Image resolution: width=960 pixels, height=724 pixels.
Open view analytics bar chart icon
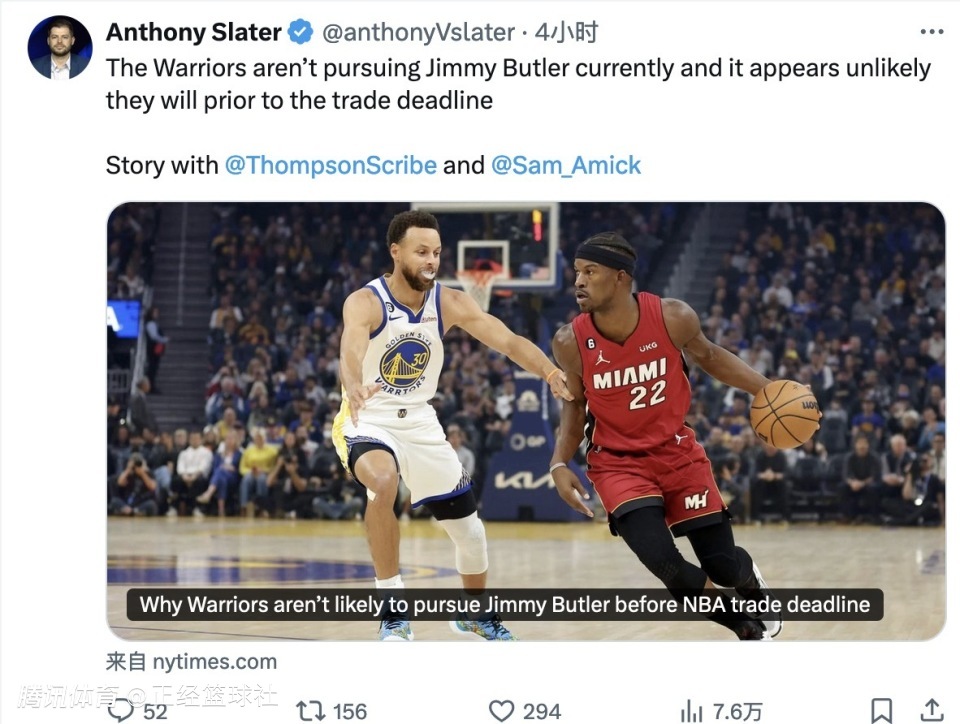click(x=691, y=711)
